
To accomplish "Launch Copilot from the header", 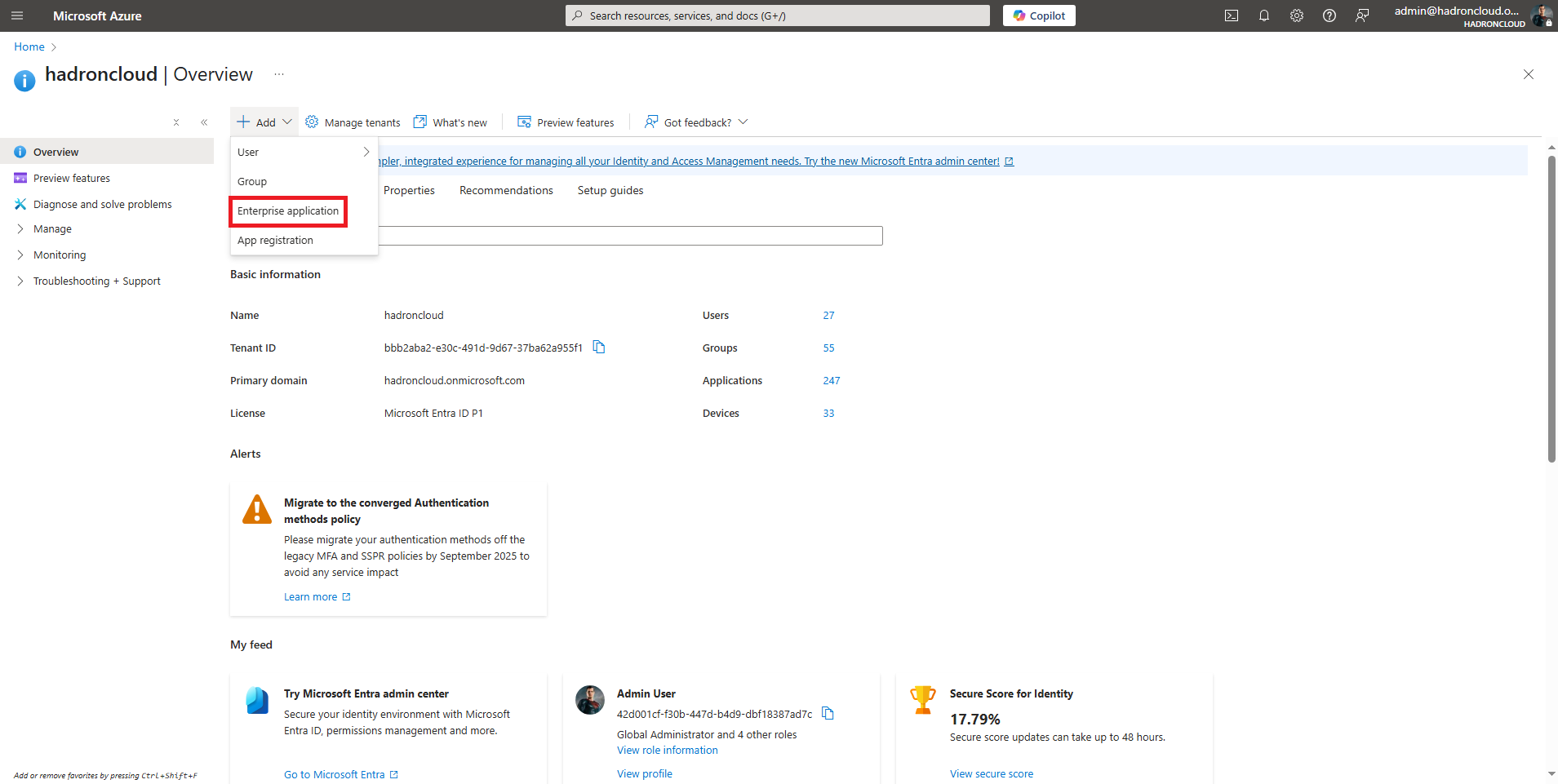I will [x=1039, y=16].
